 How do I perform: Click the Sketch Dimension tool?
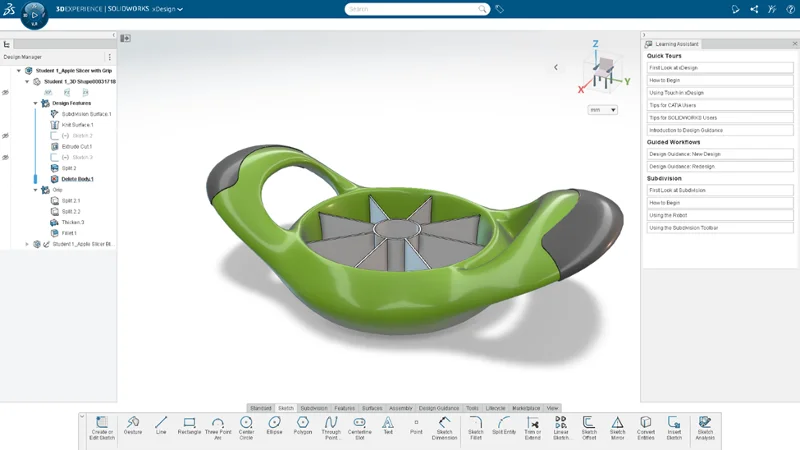point(445,426)
